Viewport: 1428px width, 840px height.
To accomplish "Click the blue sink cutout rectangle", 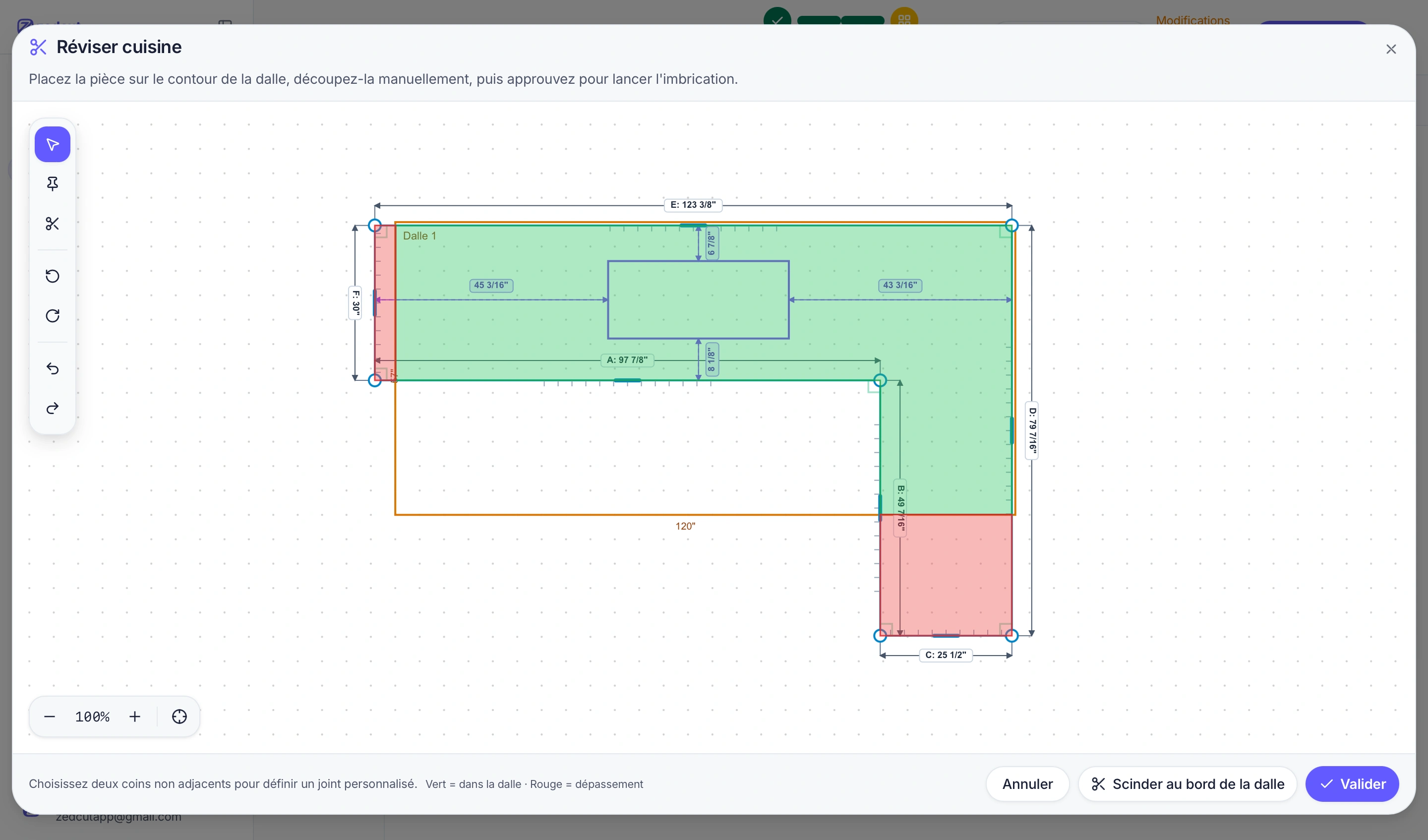I will [x=698, y=300].
